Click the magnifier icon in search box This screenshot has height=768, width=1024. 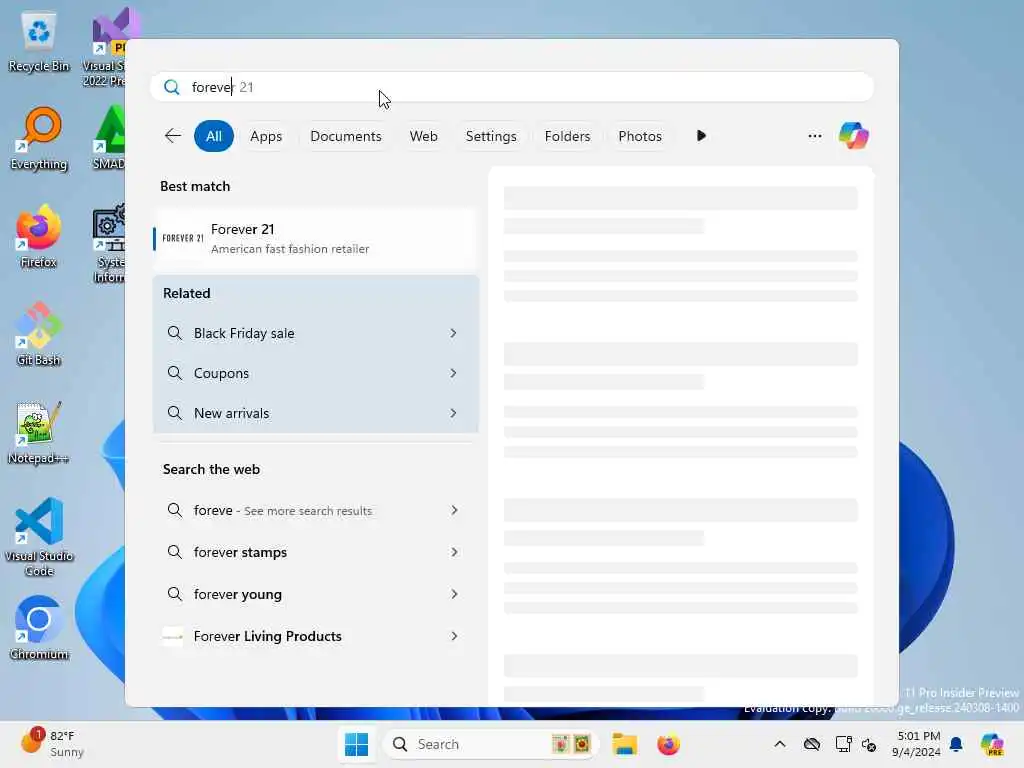coord(172,87)
